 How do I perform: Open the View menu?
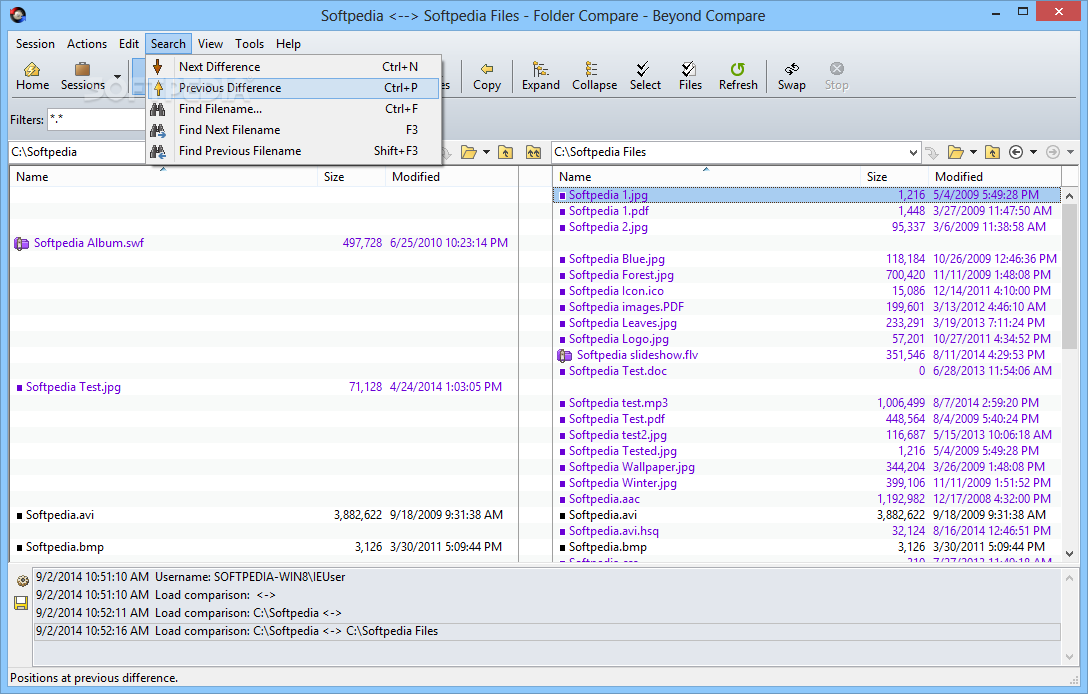tap(210, 44)
